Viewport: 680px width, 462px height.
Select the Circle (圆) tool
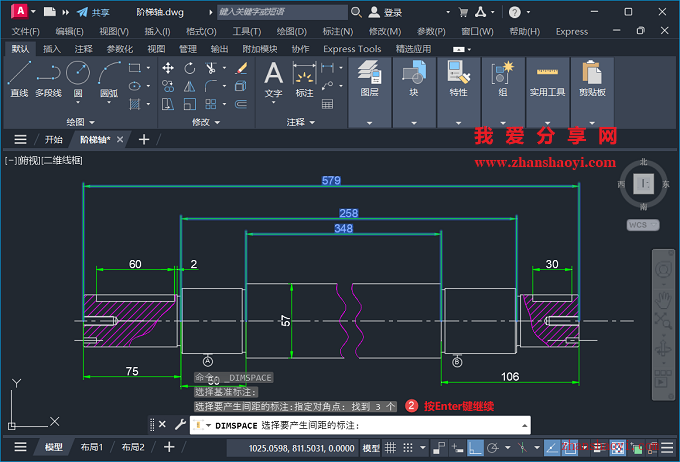pos(78,78)
